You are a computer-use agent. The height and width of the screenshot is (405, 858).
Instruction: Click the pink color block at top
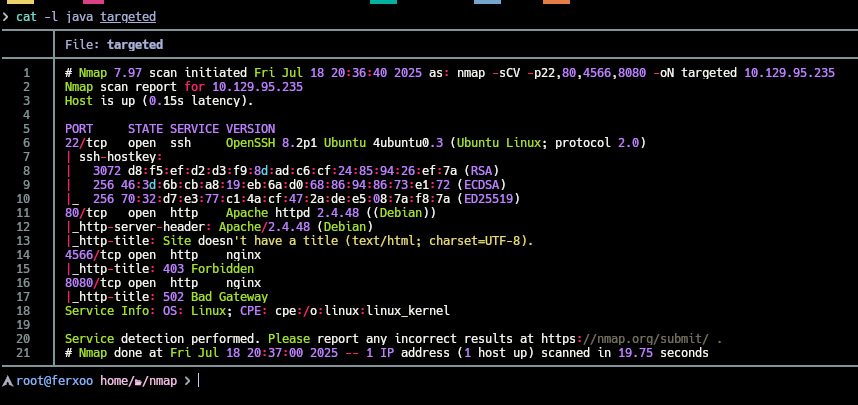click(x=94, y=2)
